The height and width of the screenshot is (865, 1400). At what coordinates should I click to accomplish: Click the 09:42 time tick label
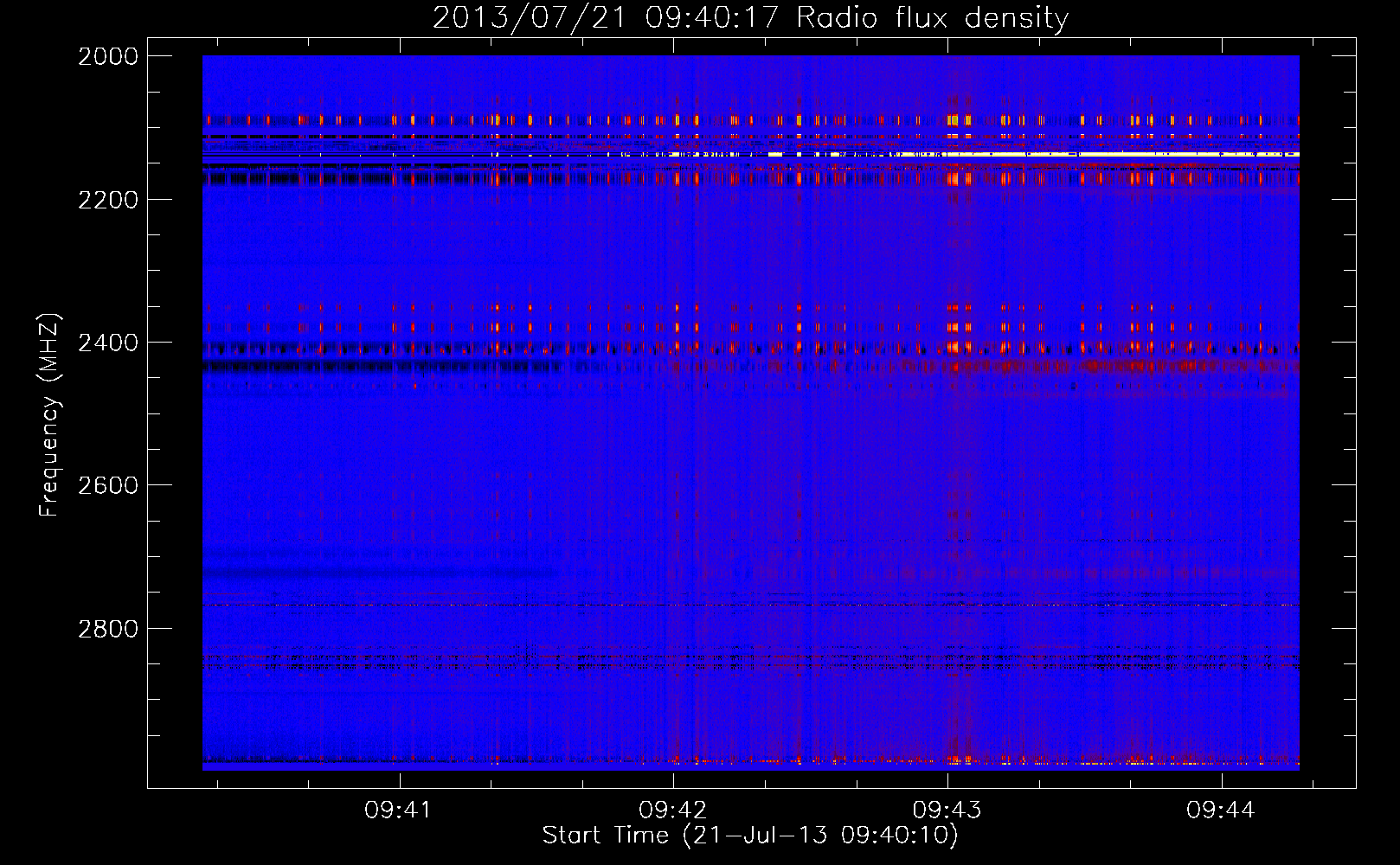click(673, 811)
